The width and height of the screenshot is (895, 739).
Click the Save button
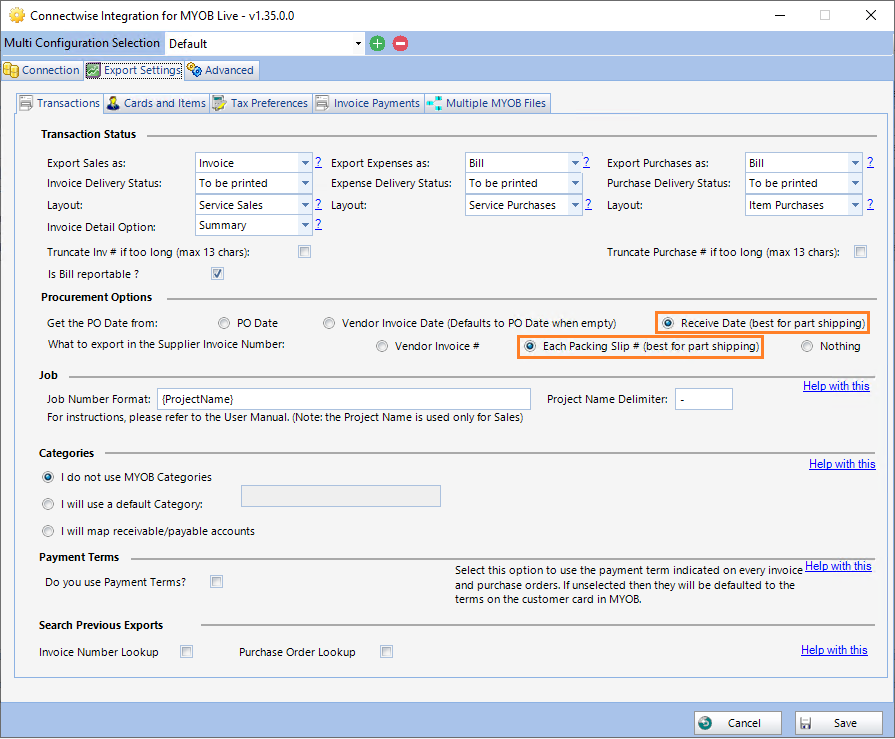pyautogui.click(x=838, y=723)
